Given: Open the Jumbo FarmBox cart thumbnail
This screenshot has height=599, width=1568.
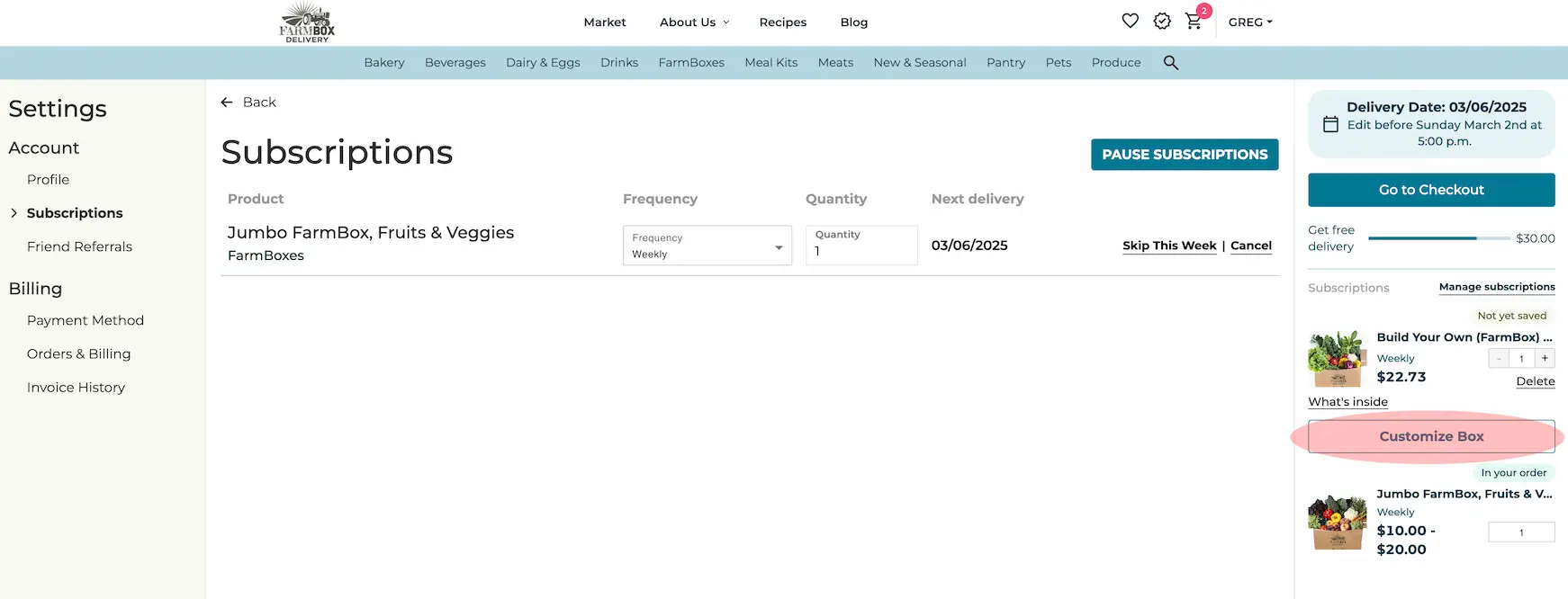Looking at the screenshot, I should coord(1338,523).
